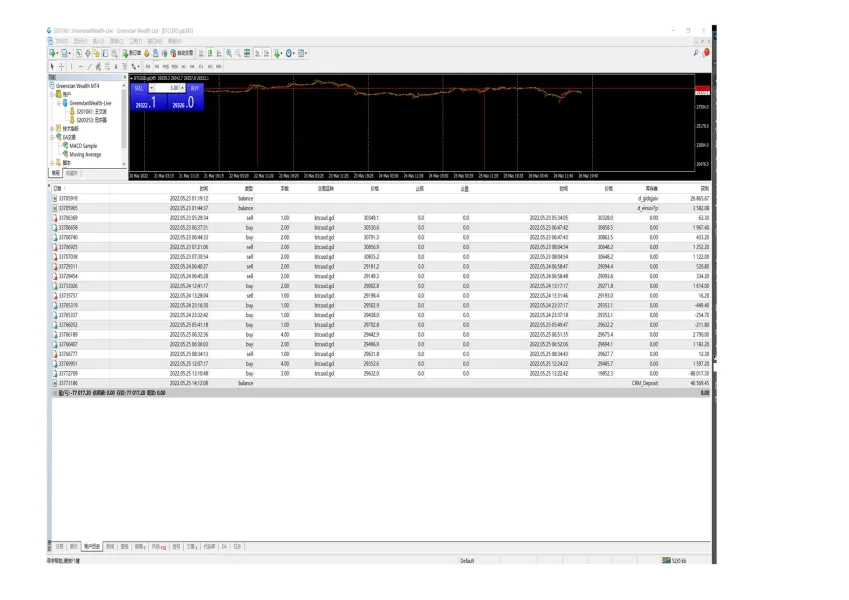
Task: Open the New Chart toolbar icon
Action: 52,53
